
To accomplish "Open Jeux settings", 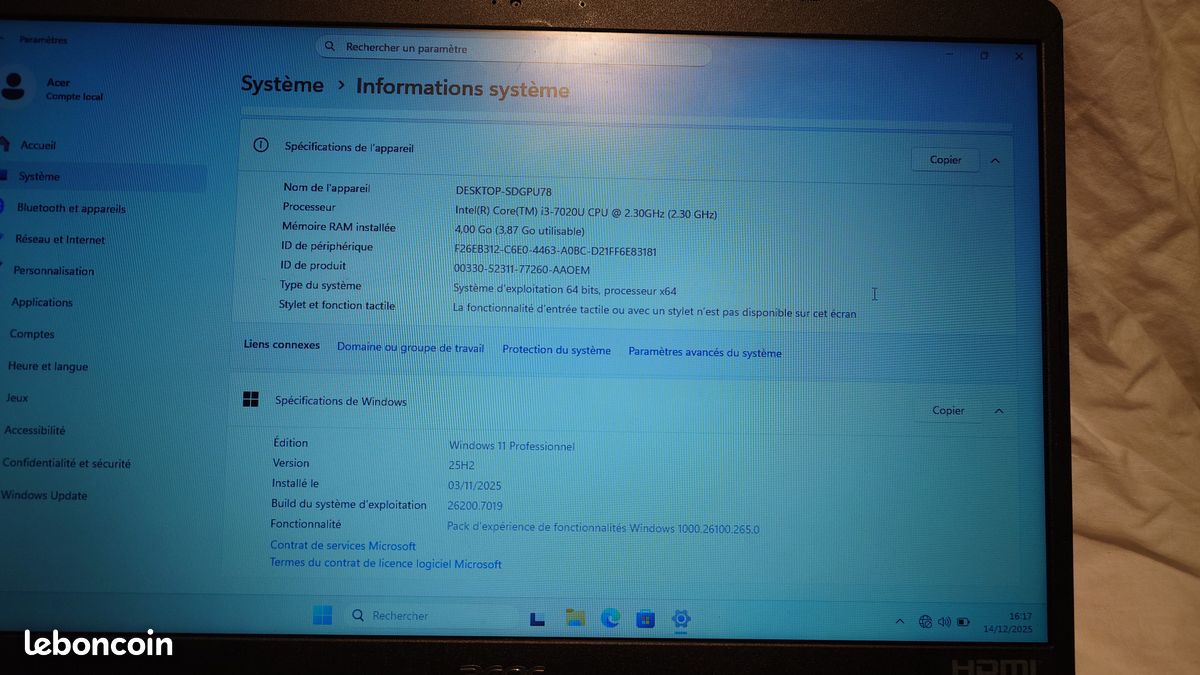I will click(x=17, y=398).
